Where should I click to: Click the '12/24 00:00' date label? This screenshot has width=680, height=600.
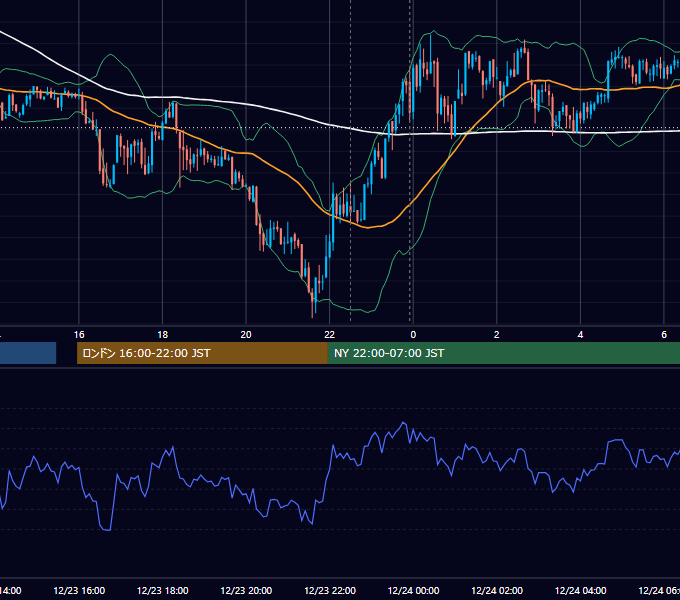(x=413, y=590)
